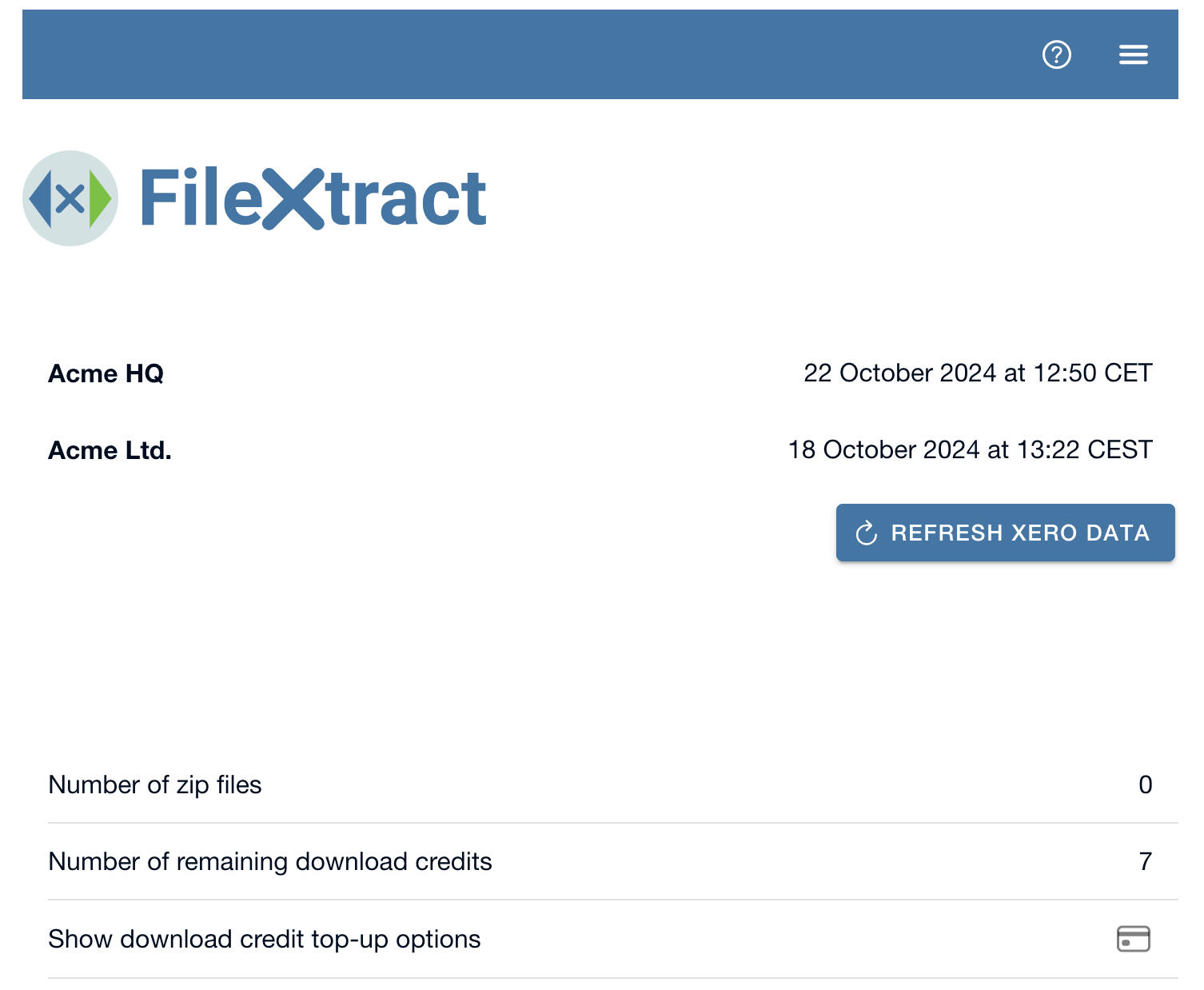The image size is (1204, 990).
Task: Select the Acme HQ organisation entry
Action: (105, 373)
